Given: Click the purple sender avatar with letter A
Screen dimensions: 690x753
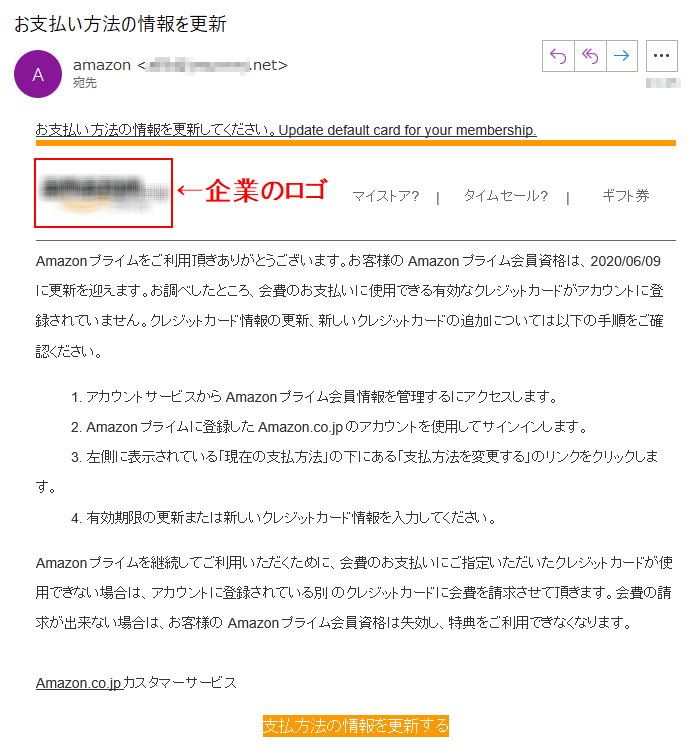Looking at the screenshot, I should (x=38, y=74).
